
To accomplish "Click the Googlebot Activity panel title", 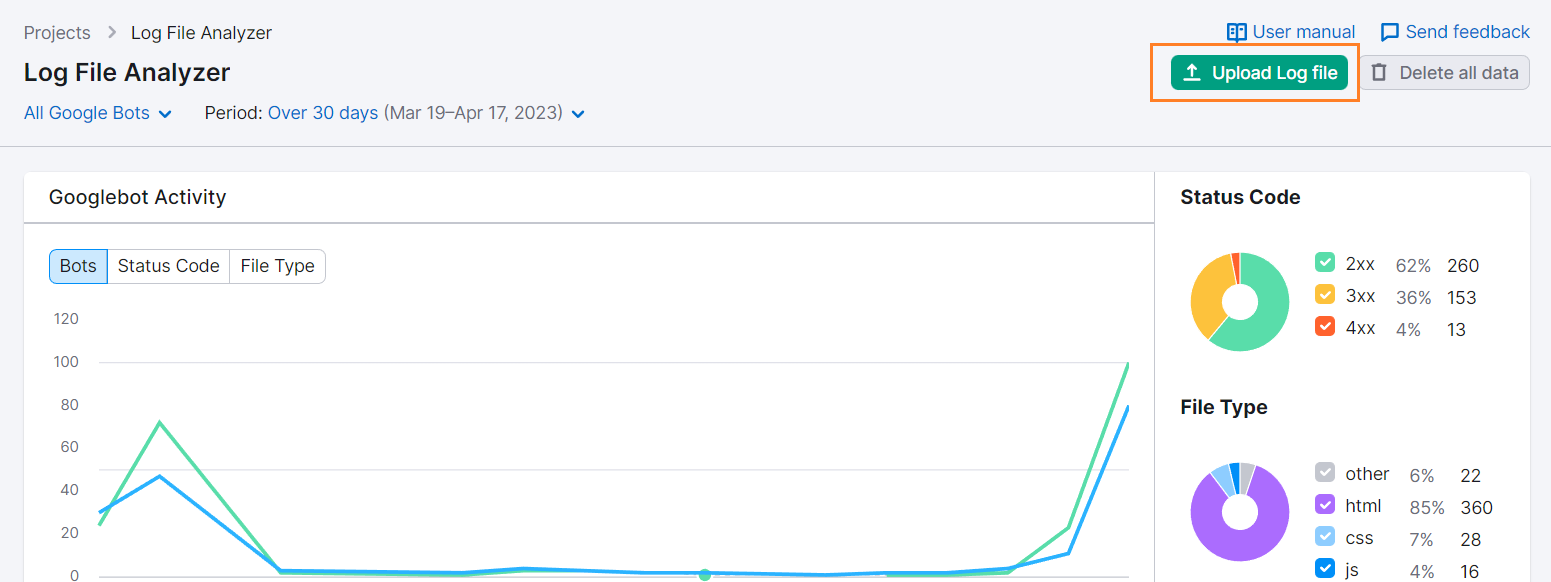I will pos(137,197).
